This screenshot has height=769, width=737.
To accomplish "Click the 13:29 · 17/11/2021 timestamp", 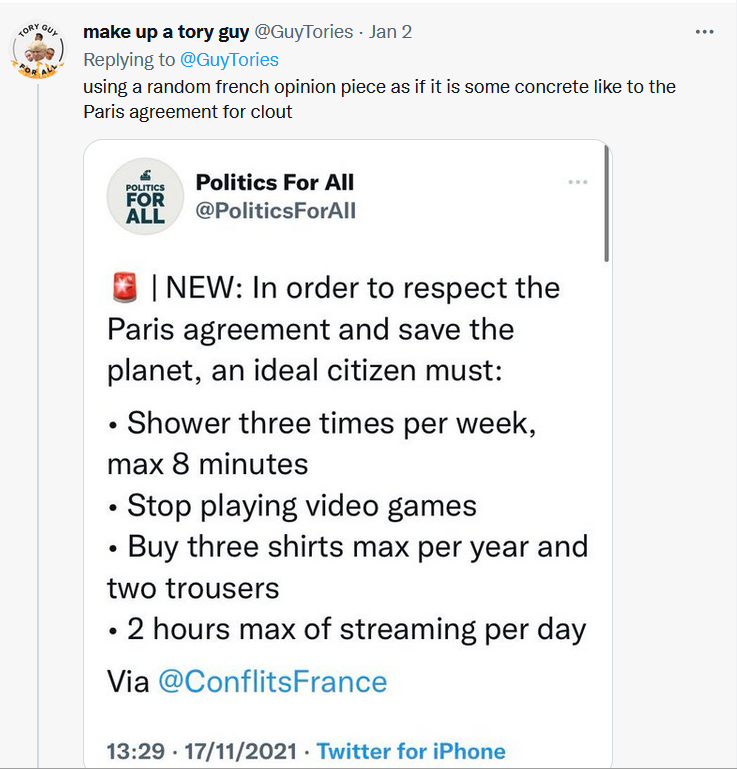I will coord(205,751).
